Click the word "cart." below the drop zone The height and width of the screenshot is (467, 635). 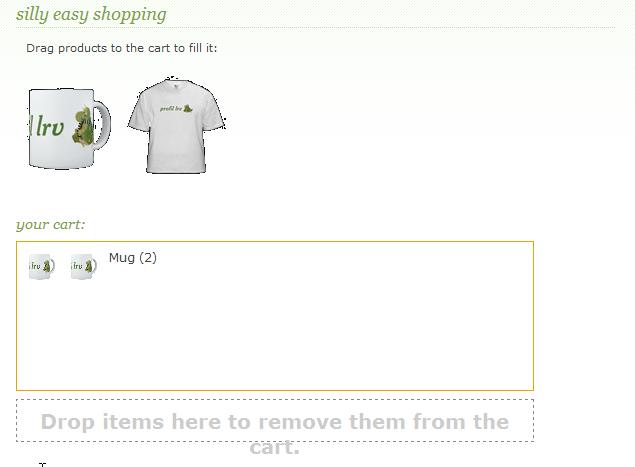(x=275, y=447)
